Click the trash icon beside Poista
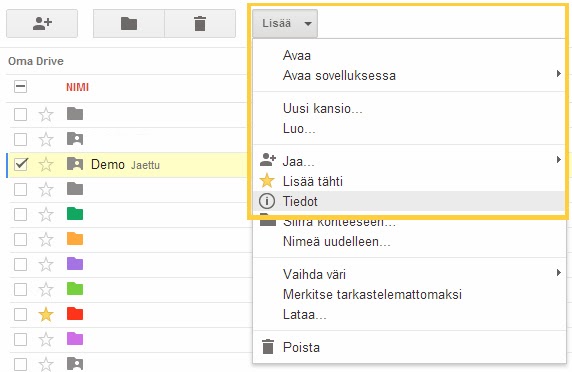572x372 pixels. (x=268, y=347)
